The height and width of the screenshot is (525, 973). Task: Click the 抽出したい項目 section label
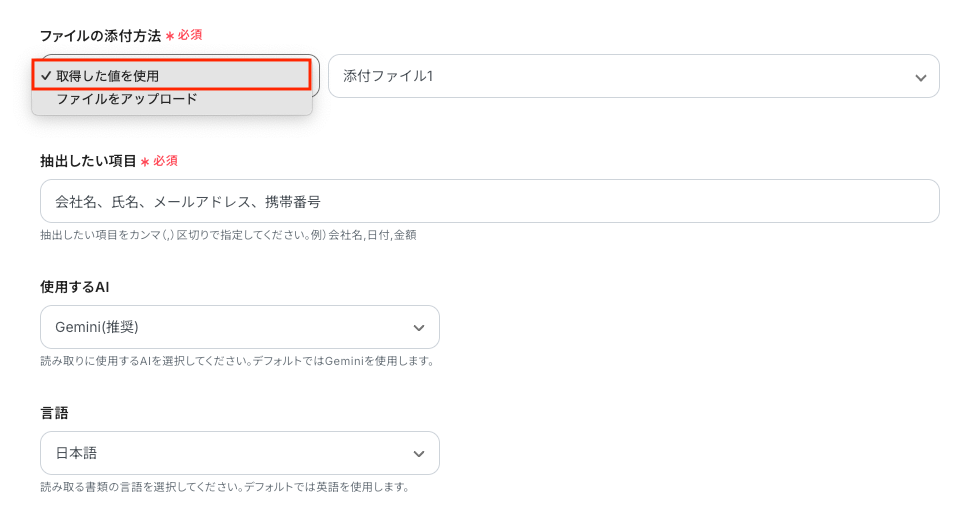click(88, 161)
